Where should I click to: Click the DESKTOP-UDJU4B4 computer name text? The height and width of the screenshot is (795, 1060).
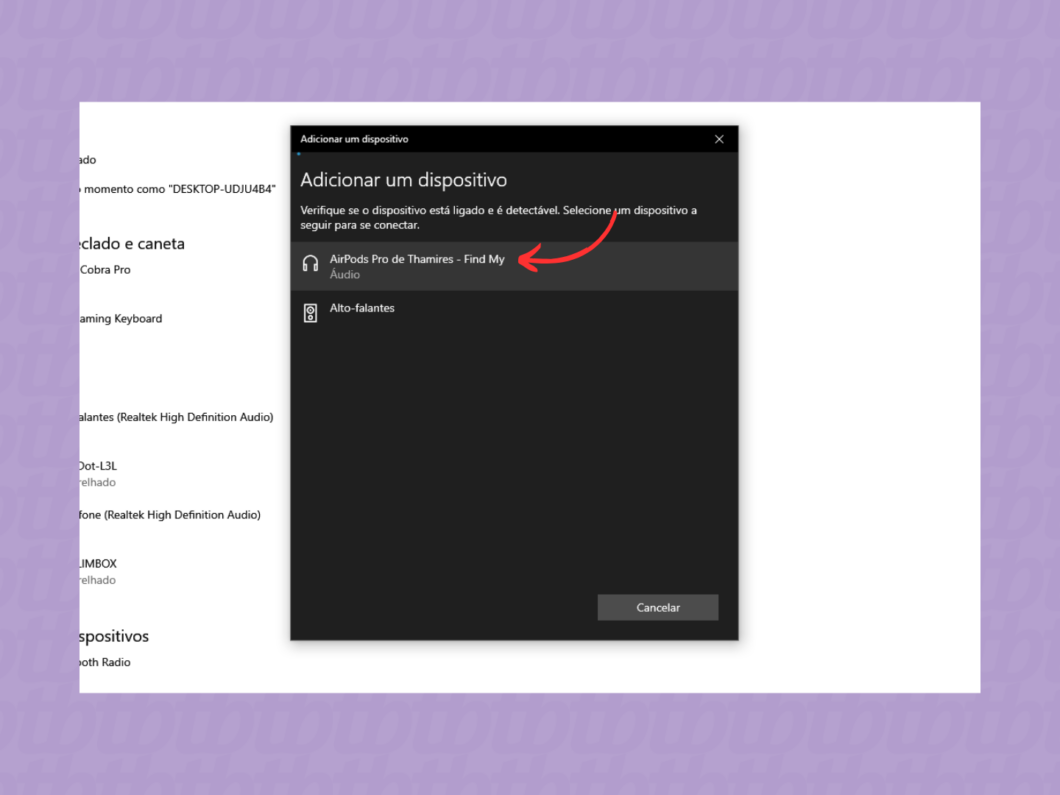tap(178, 189)
